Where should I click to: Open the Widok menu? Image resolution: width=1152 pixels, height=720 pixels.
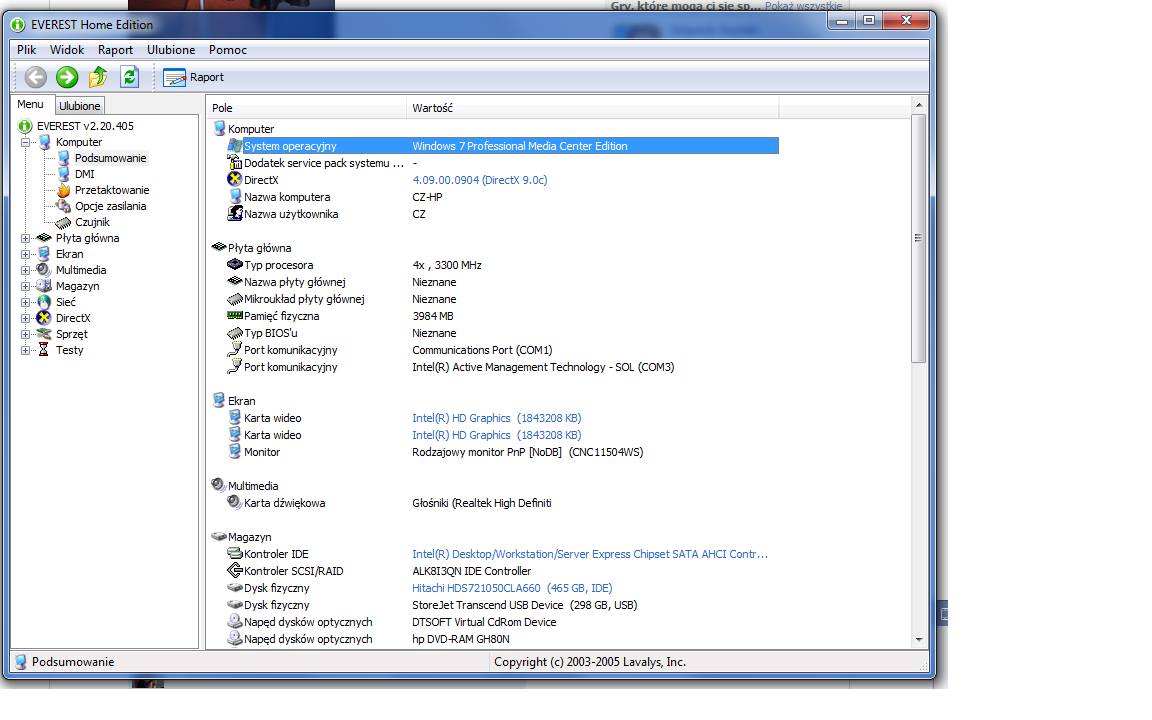67,50
